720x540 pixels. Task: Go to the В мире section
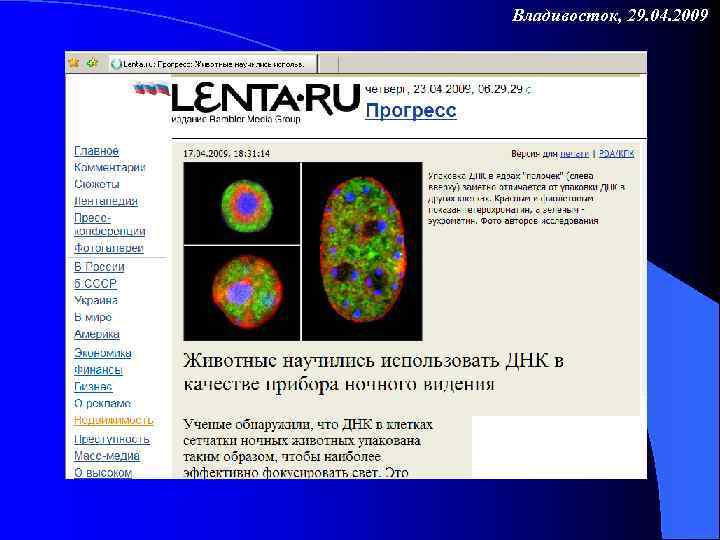tap(93, 317)
